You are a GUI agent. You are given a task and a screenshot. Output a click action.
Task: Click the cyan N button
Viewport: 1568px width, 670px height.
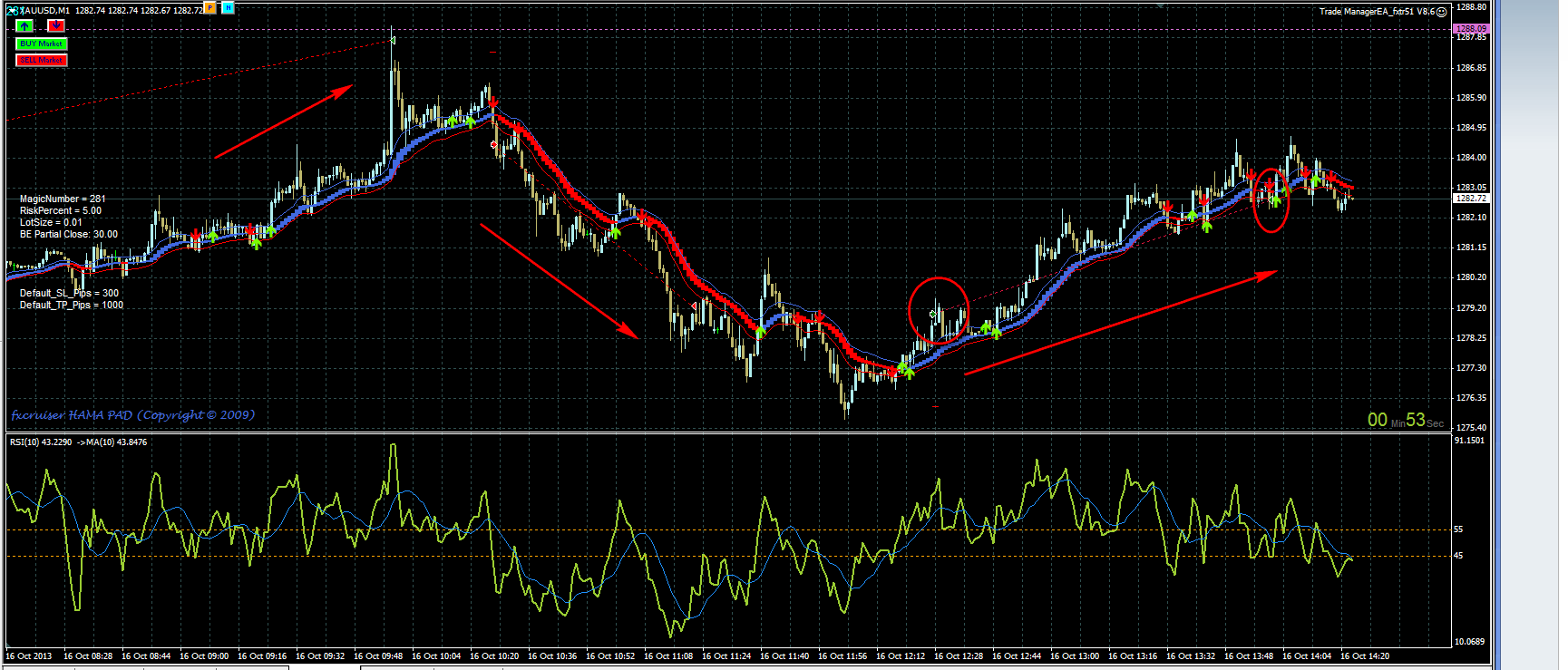tap(228, 8)
